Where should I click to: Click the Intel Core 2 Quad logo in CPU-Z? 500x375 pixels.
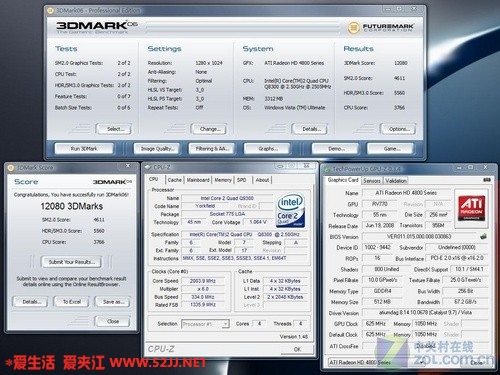coord(290,210)
